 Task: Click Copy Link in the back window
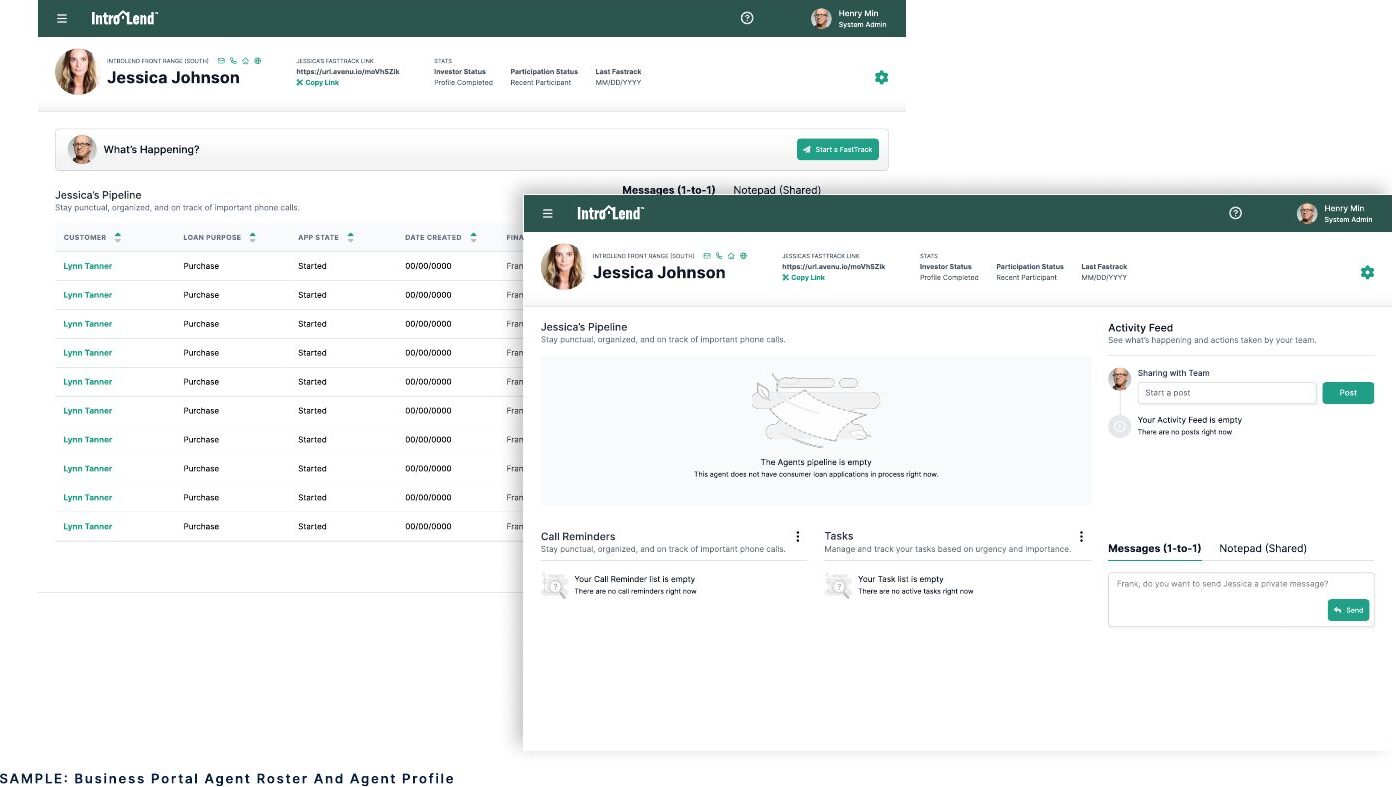click(318, 83)
